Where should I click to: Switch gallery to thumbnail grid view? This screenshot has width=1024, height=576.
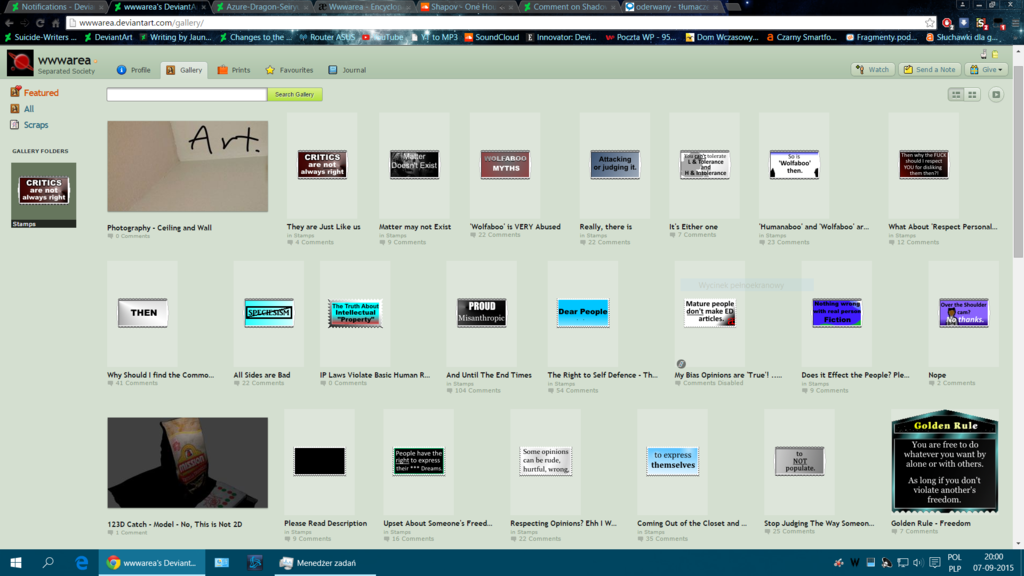[x=972, y=94]
